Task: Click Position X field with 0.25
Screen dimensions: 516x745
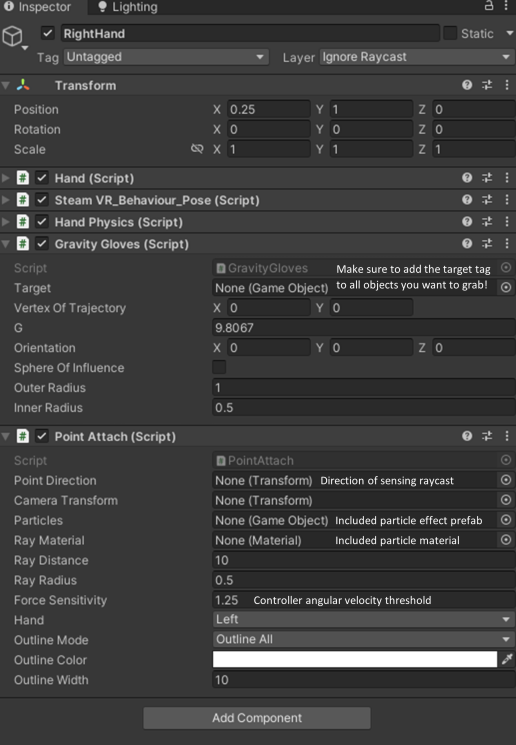Action: [x=268, y=109]
